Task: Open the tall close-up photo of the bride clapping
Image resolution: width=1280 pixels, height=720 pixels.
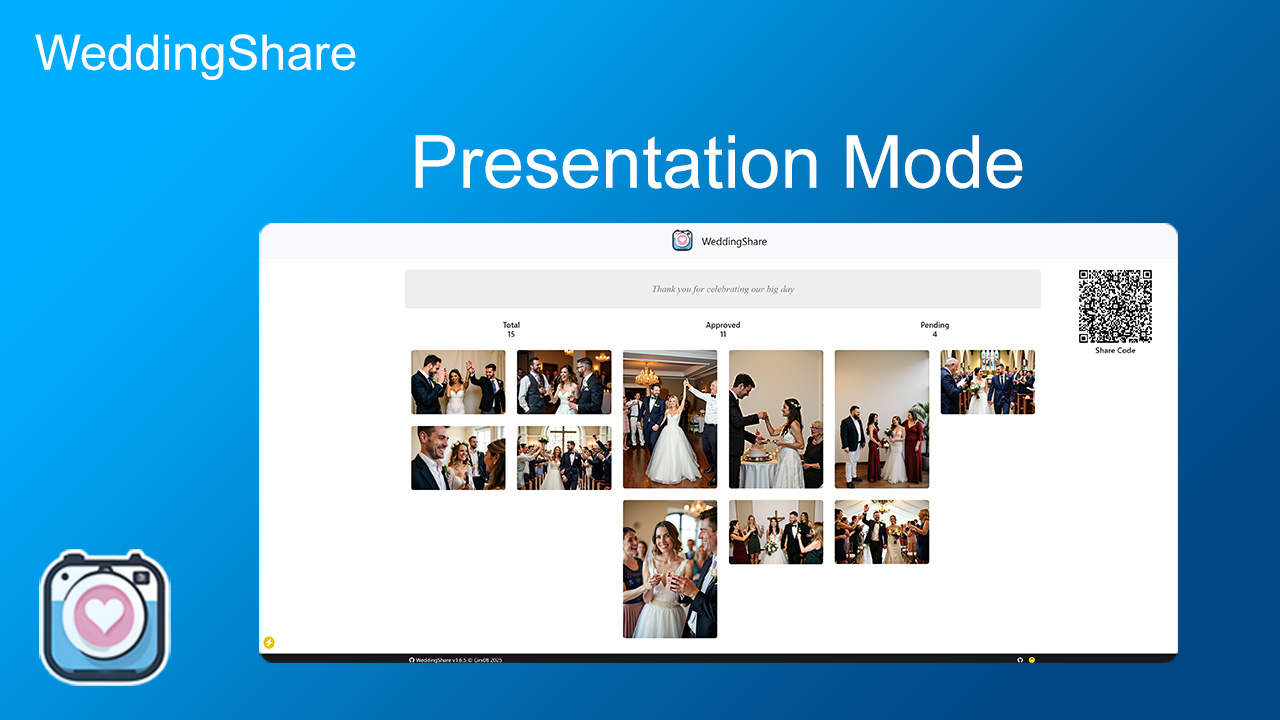Action: 670,569
